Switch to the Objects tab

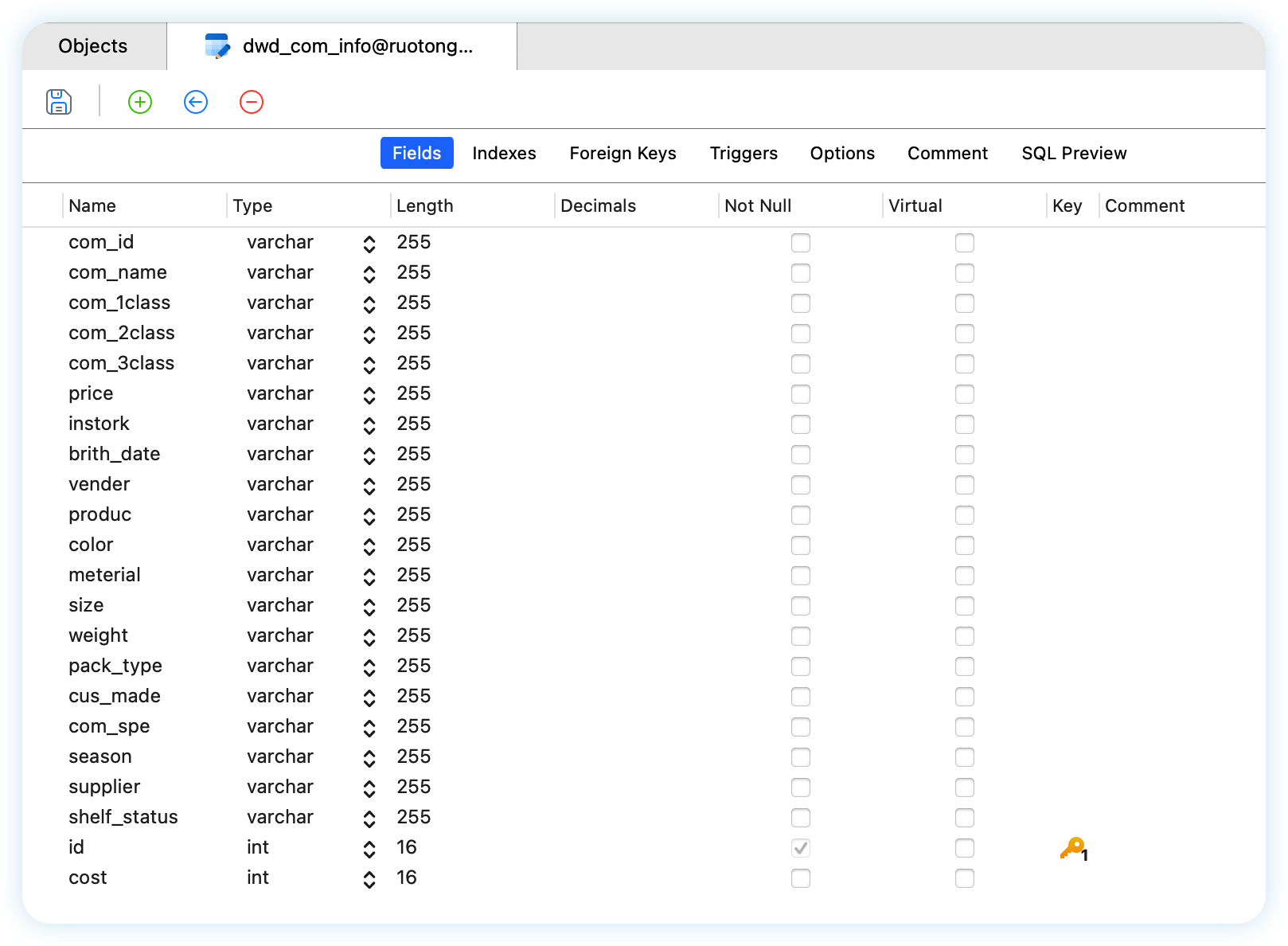pyautogui.click(x=93, y=46)
